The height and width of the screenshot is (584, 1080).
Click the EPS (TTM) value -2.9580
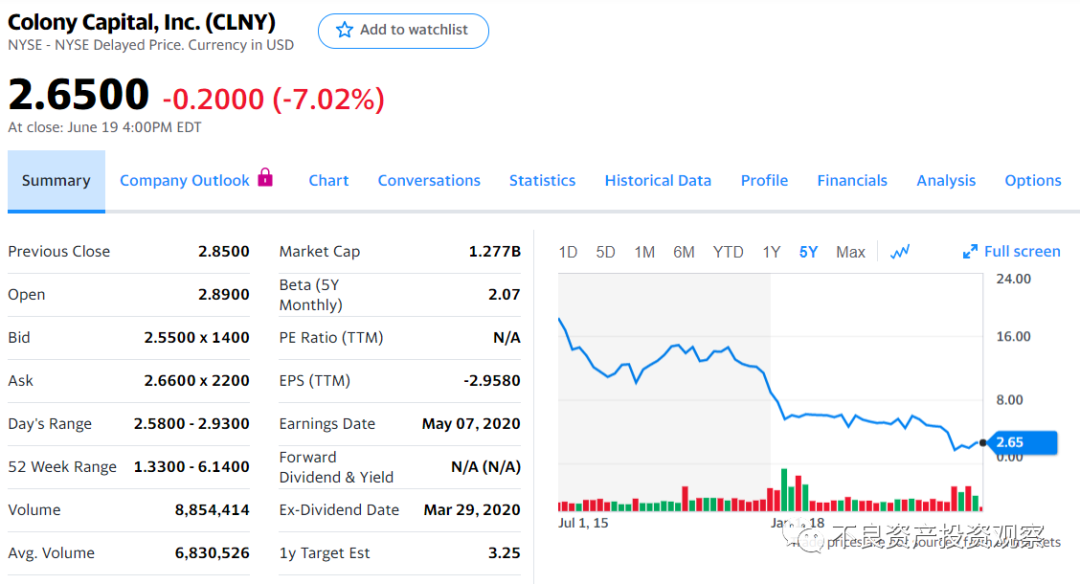[492, 380]
